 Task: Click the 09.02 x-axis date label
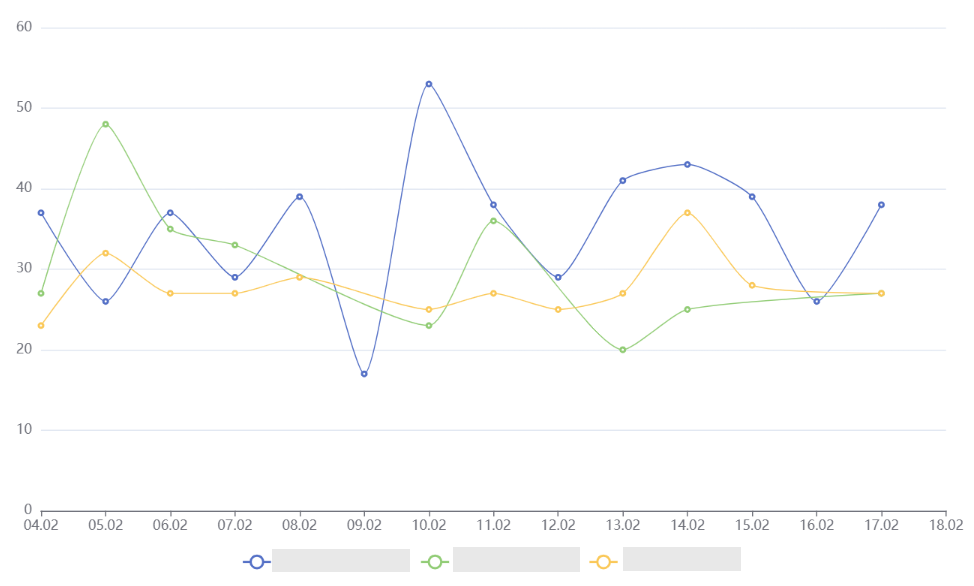pyautogui.click(x=364, y=524)
